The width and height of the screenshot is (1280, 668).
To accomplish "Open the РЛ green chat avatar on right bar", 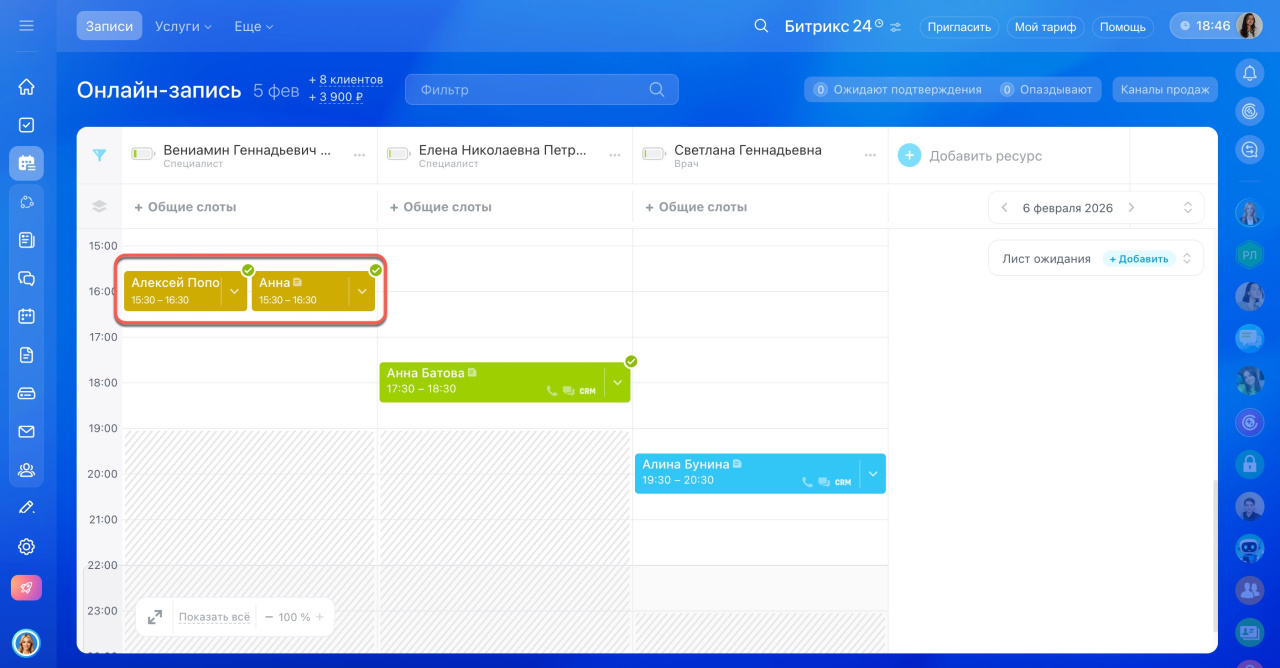I will 1249,254.
